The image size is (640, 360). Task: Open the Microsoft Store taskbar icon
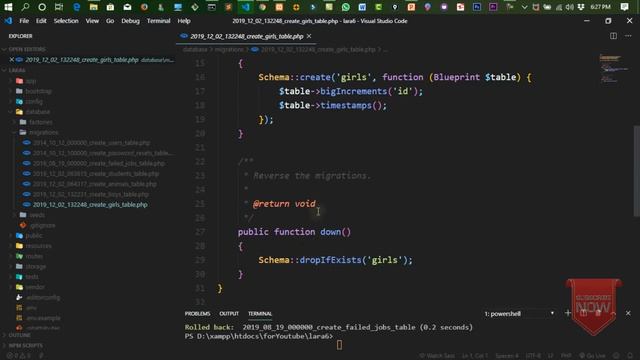[110, 7]
